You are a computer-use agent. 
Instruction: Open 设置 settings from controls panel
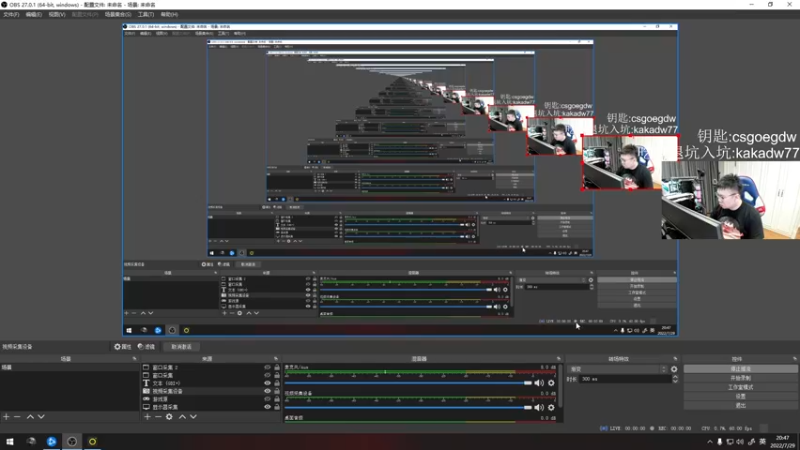(x=740, y=396)
